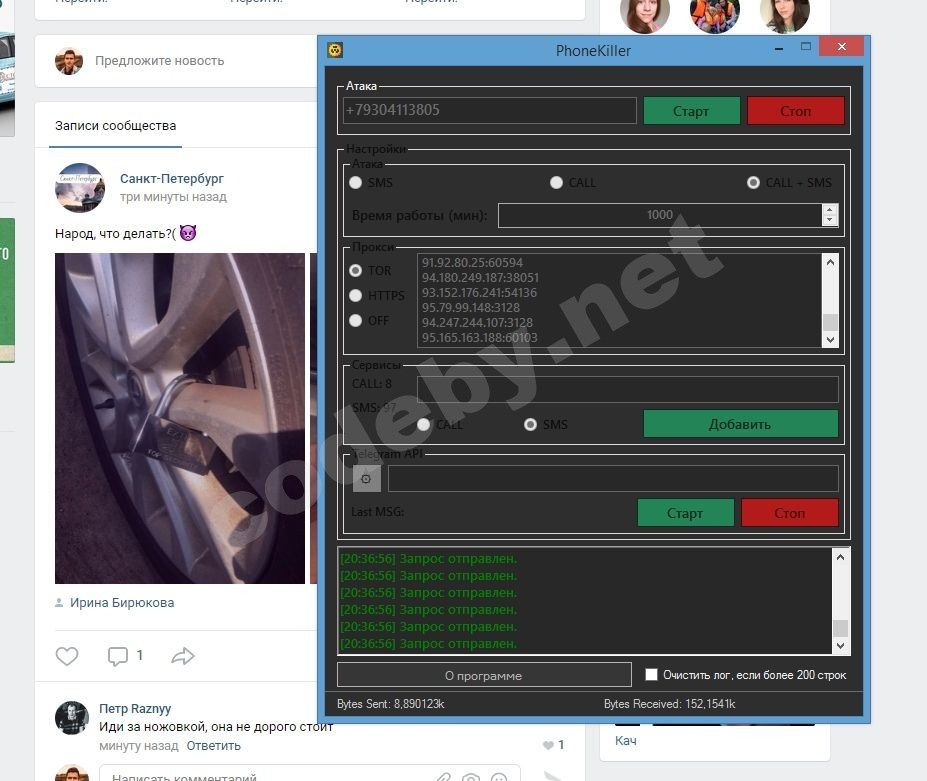
Task: Decrease working time with down spinner arrow
Action: tap(829, 220)
